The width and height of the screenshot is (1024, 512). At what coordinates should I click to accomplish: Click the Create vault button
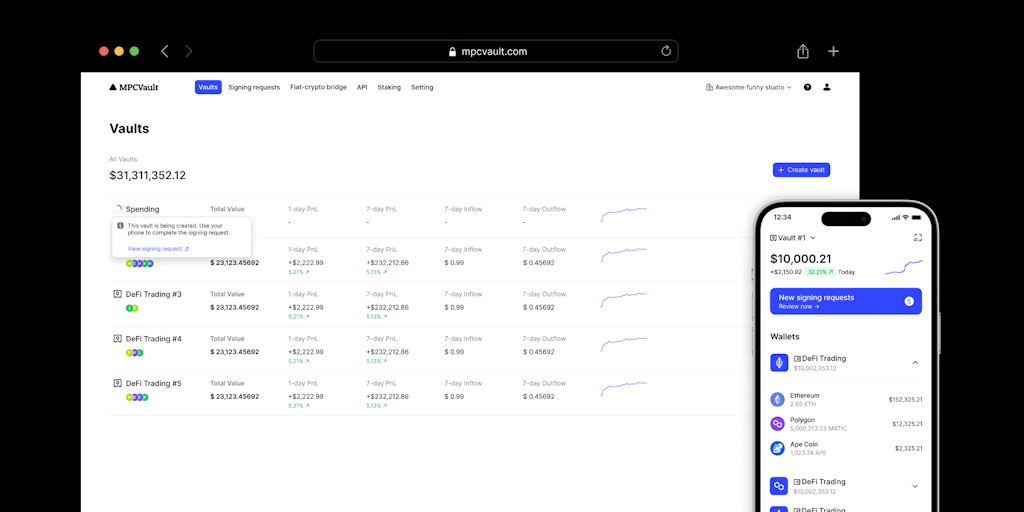pyautogui.click(x=801, y=170)
